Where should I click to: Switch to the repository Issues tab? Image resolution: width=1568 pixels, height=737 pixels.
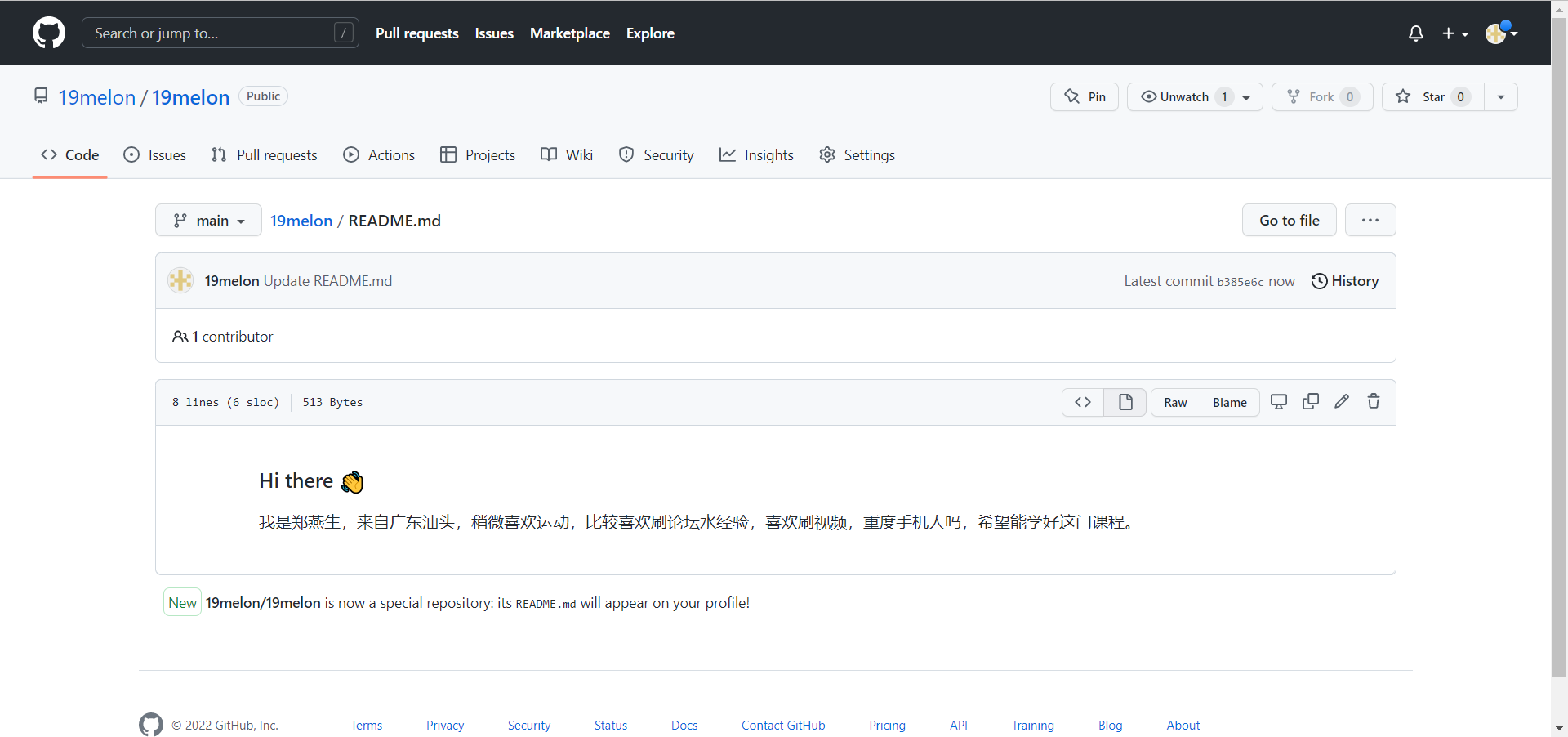click(155, 154)
